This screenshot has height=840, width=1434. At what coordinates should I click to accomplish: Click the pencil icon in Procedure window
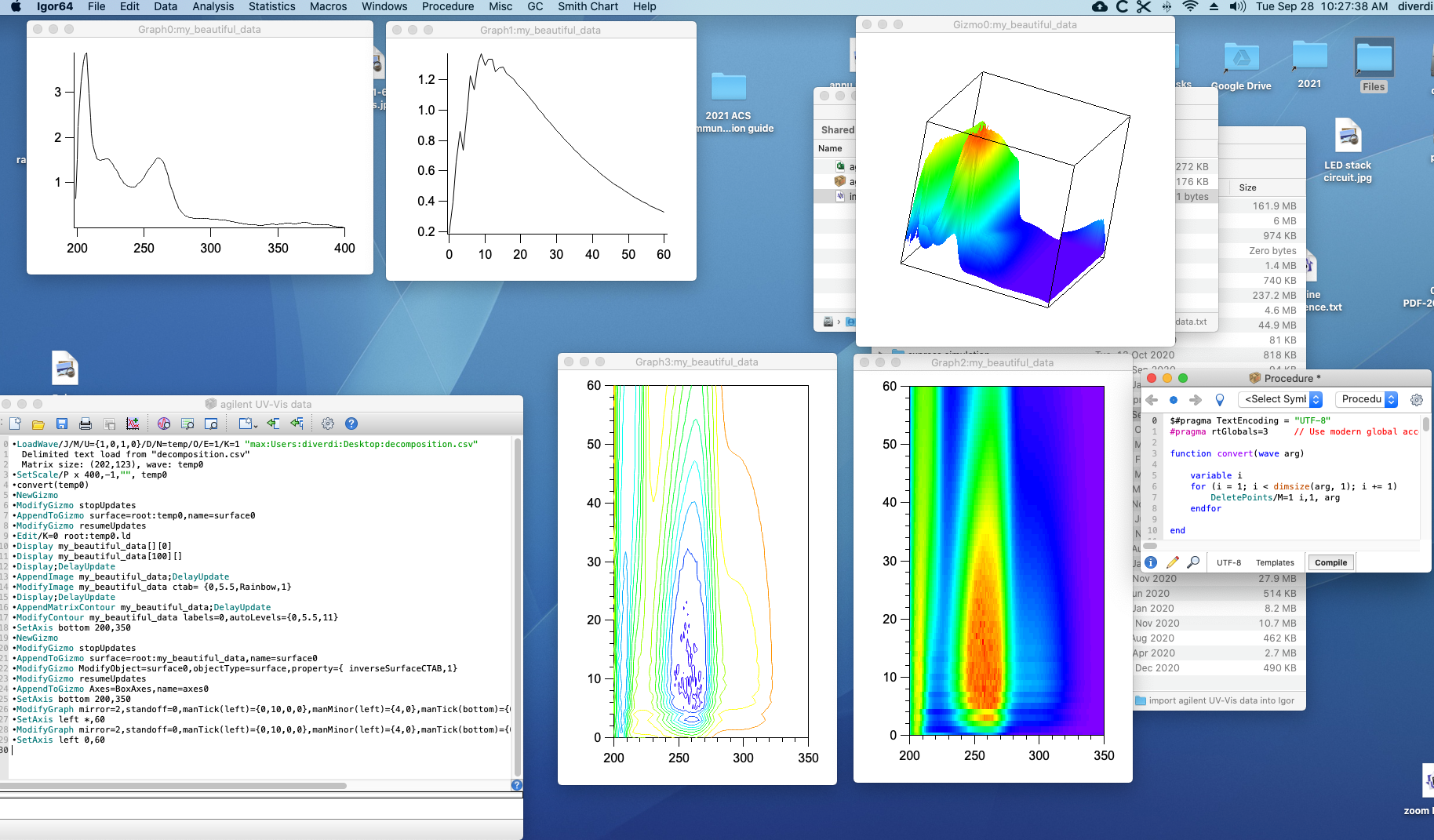click(1172, 562)
